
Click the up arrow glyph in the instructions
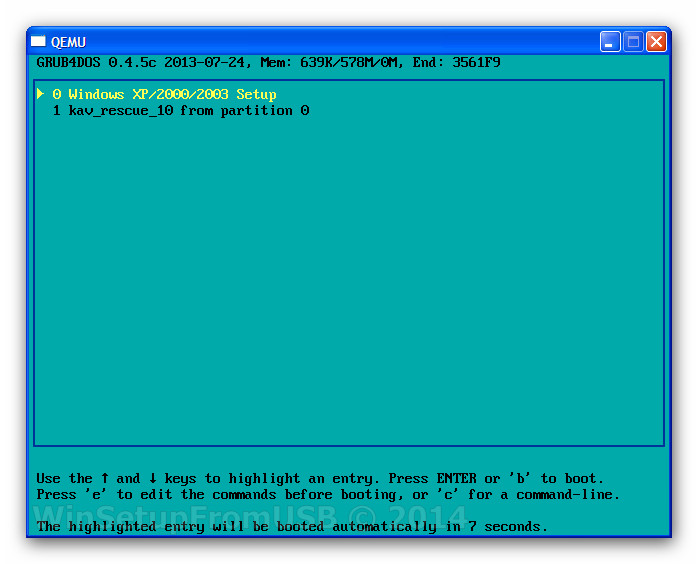(x=104, y=478)
